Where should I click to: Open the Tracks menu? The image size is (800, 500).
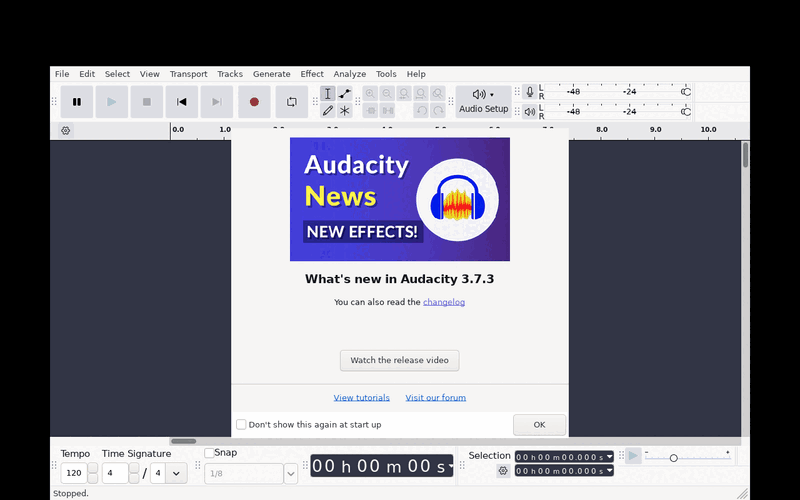pyautogui.click(x=230, y=74)
